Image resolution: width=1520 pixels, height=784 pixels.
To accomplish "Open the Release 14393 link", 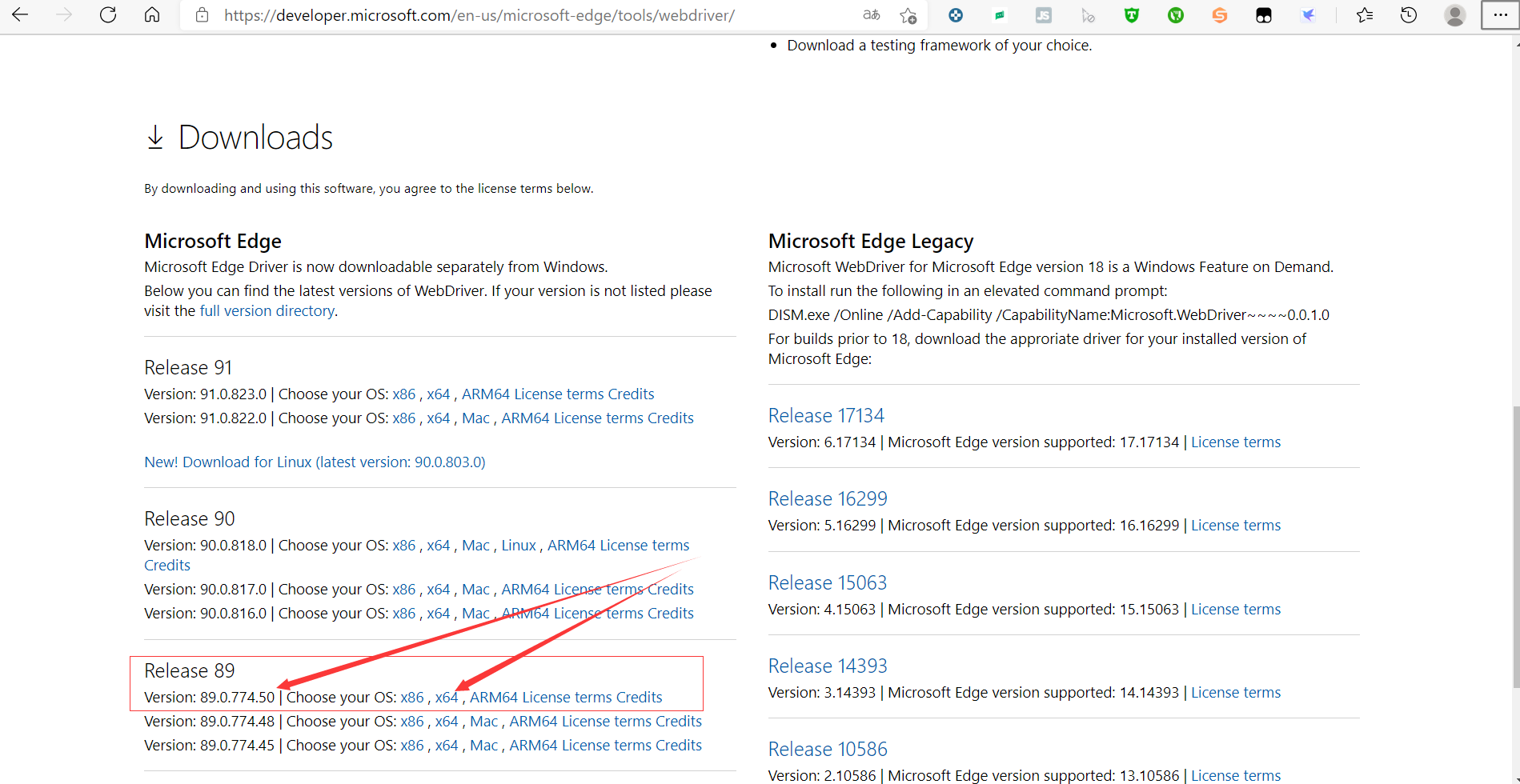I will click(828, 666).
